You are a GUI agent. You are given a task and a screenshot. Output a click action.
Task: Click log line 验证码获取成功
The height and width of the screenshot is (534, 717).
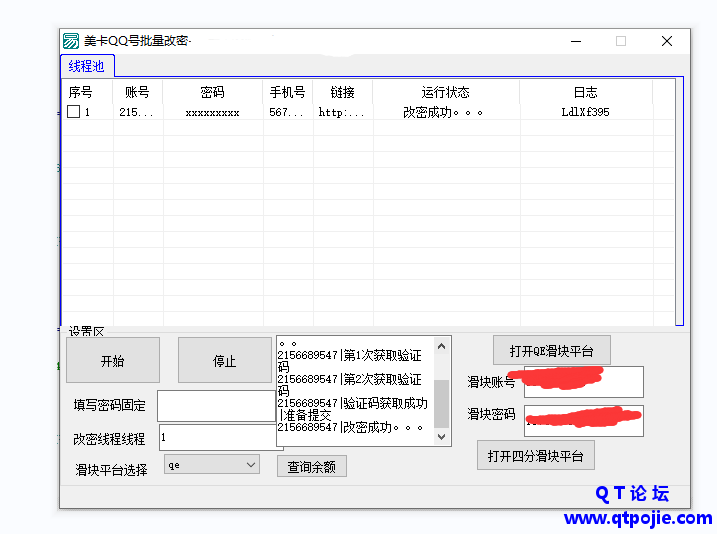[x=353, y=403]
